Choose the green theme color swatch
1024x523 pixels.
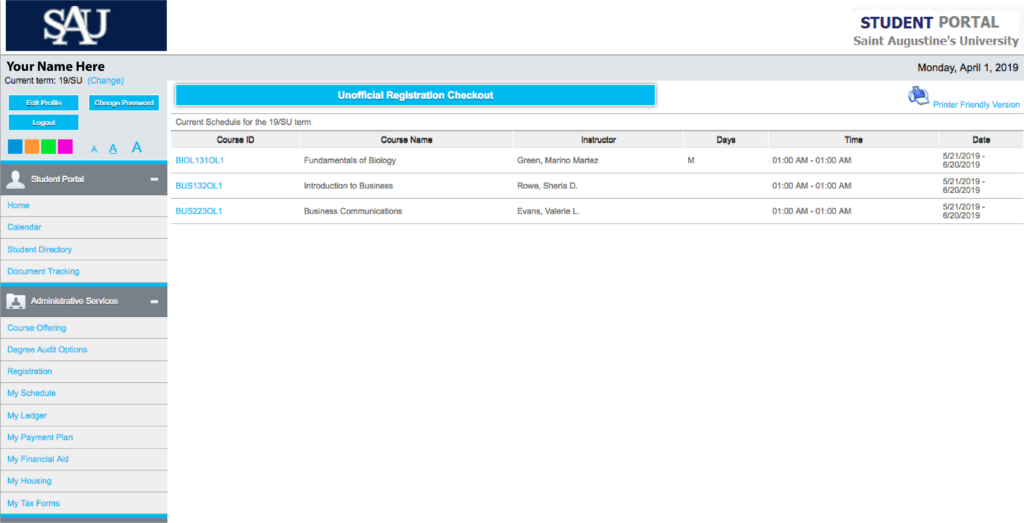pos(48,146)
